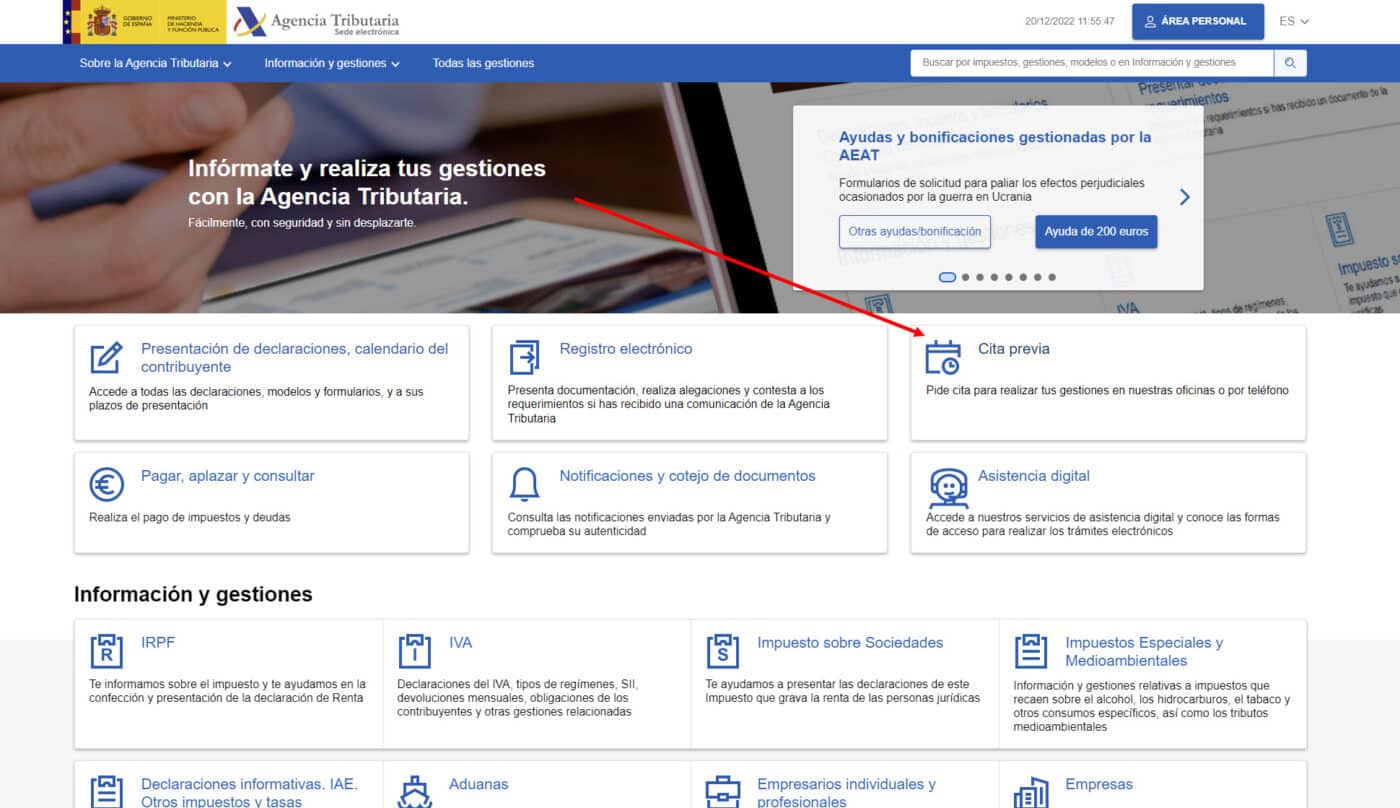Viewport: 1400px width, 808px height.
Task: Click the euro icon for Pagar, aplazar y consultar
Action: point(106,484)
